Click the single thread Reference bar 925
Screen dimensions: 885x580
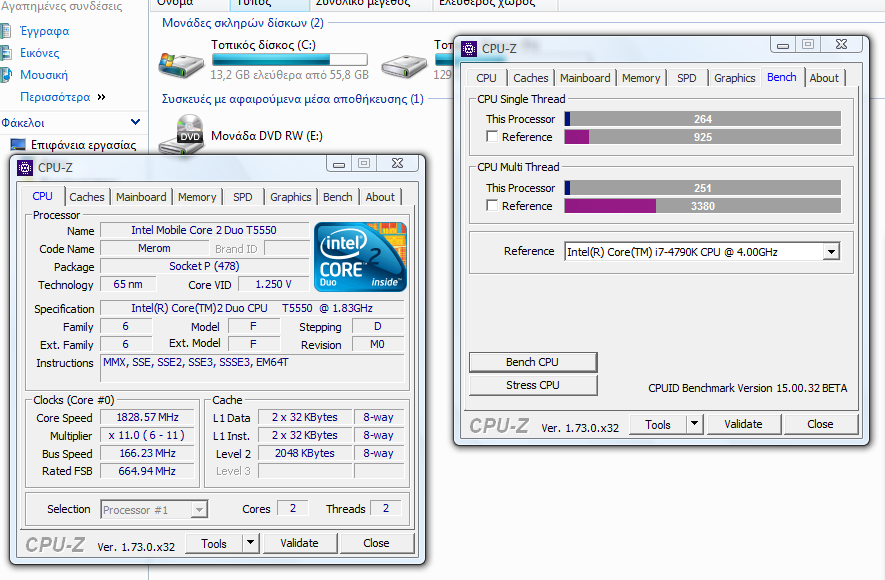703,137
